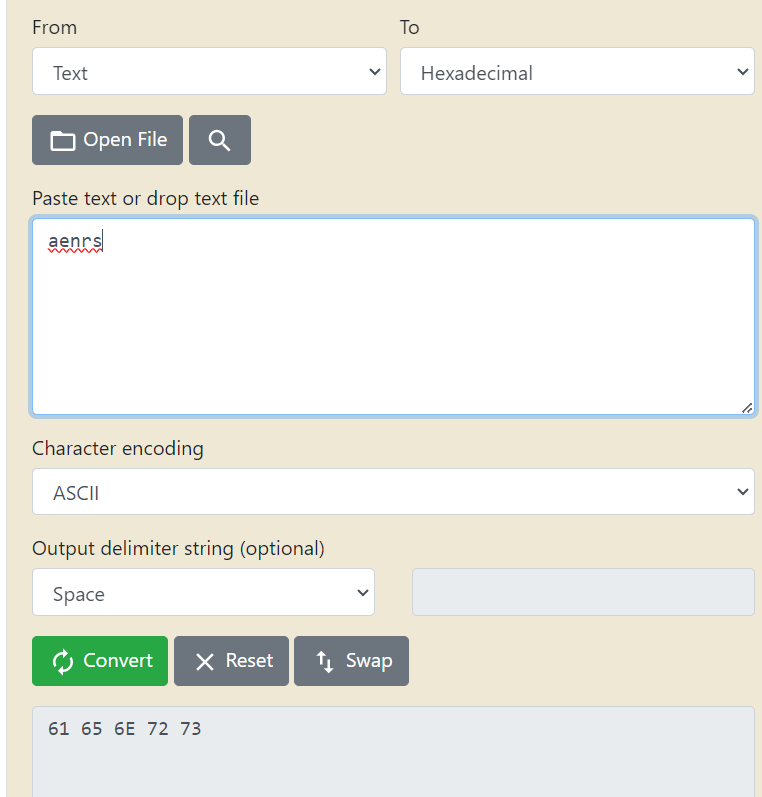
Task: Click the circular arrows icon on Convert
Action: pyautogui.click(x=63, y=661)
